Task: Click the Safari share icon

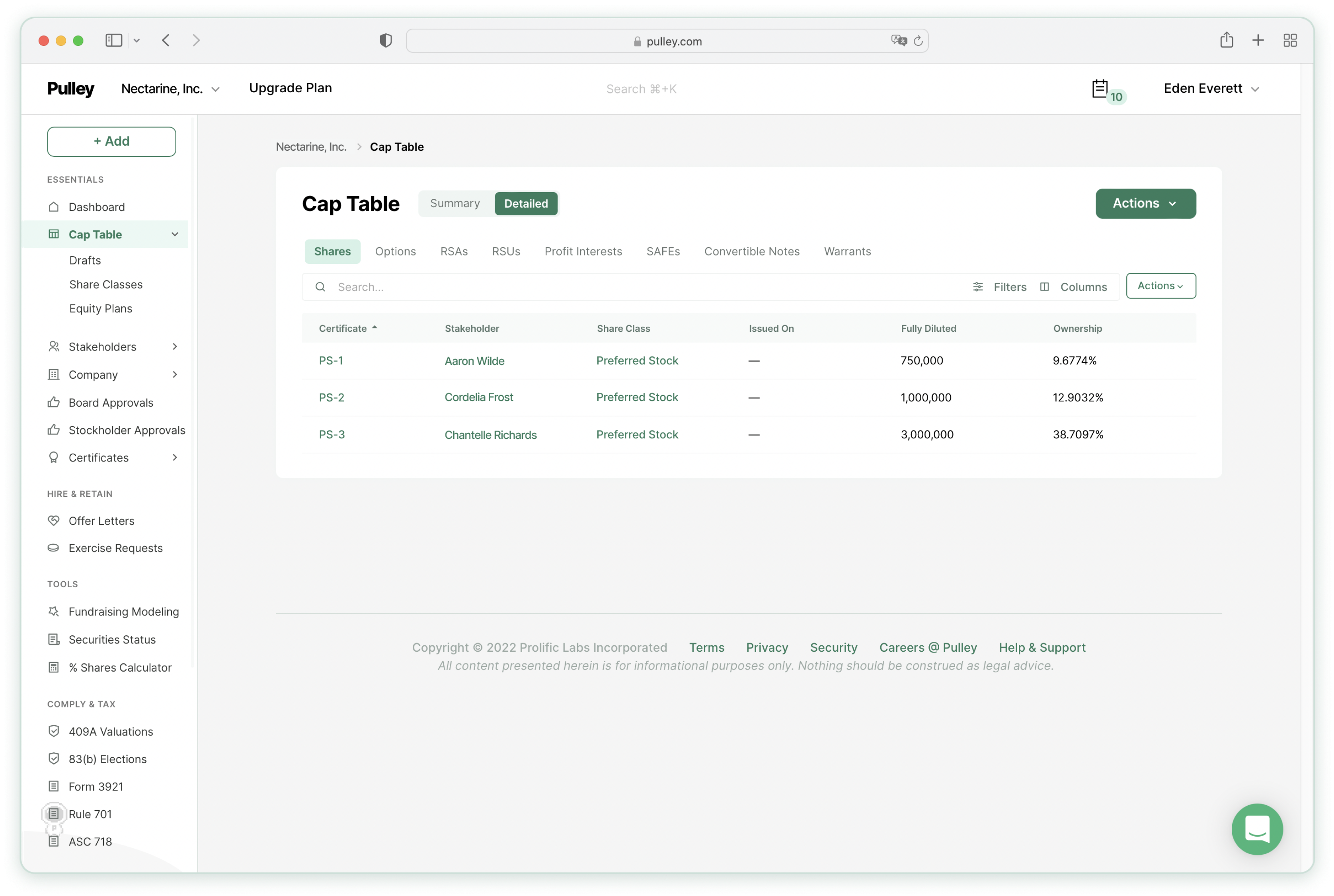Action: [1226, 41]
